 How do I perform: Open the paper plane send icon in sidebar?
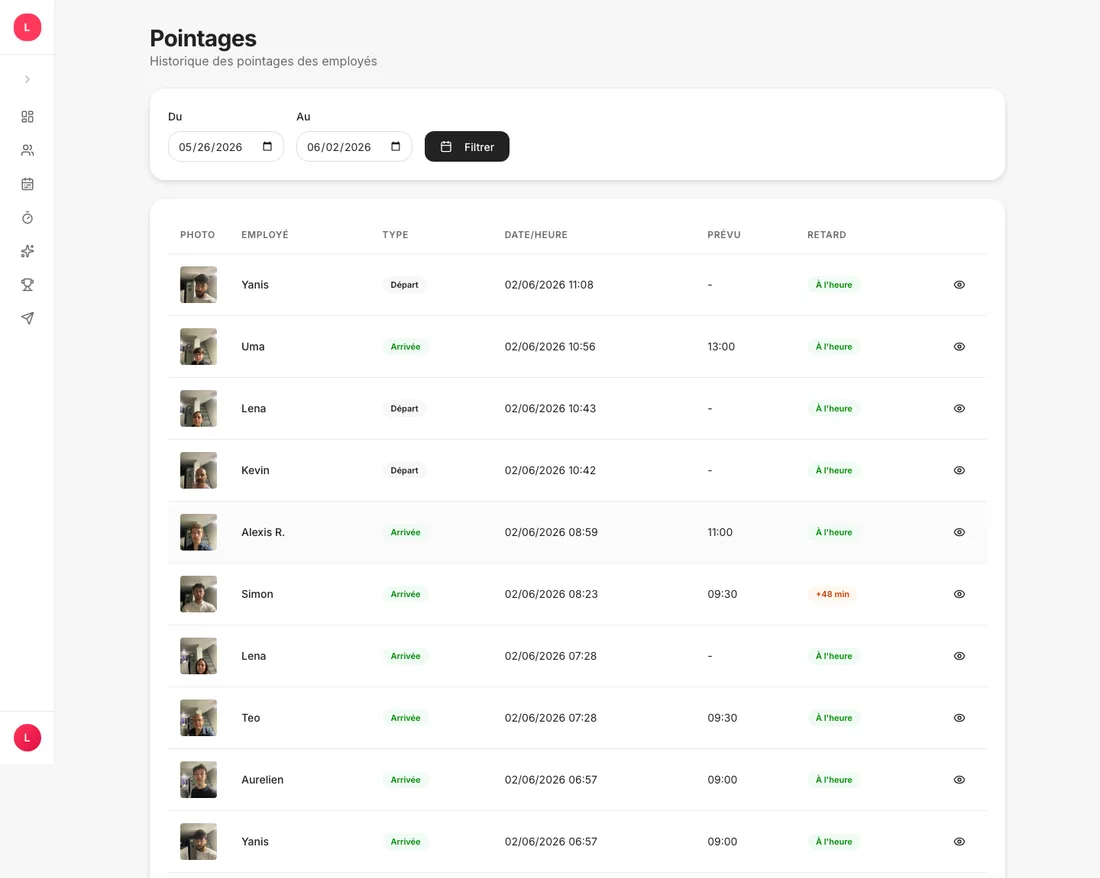(x=27, y=318)
